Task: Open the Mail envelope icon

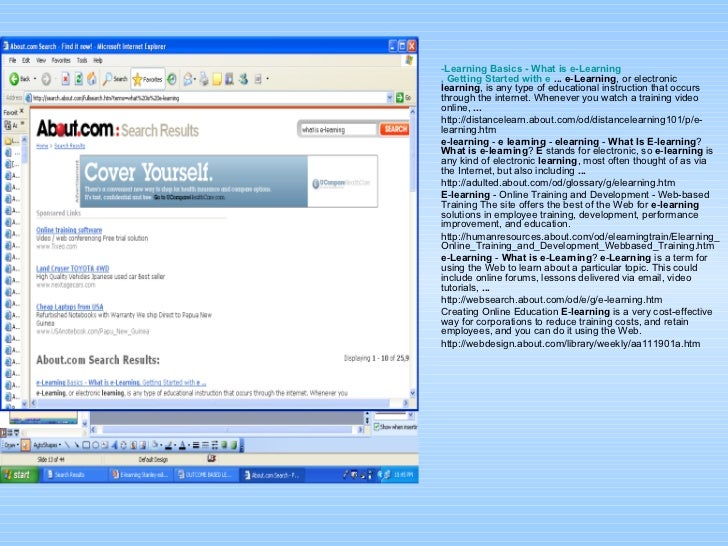Action: (x=187, y=79)
